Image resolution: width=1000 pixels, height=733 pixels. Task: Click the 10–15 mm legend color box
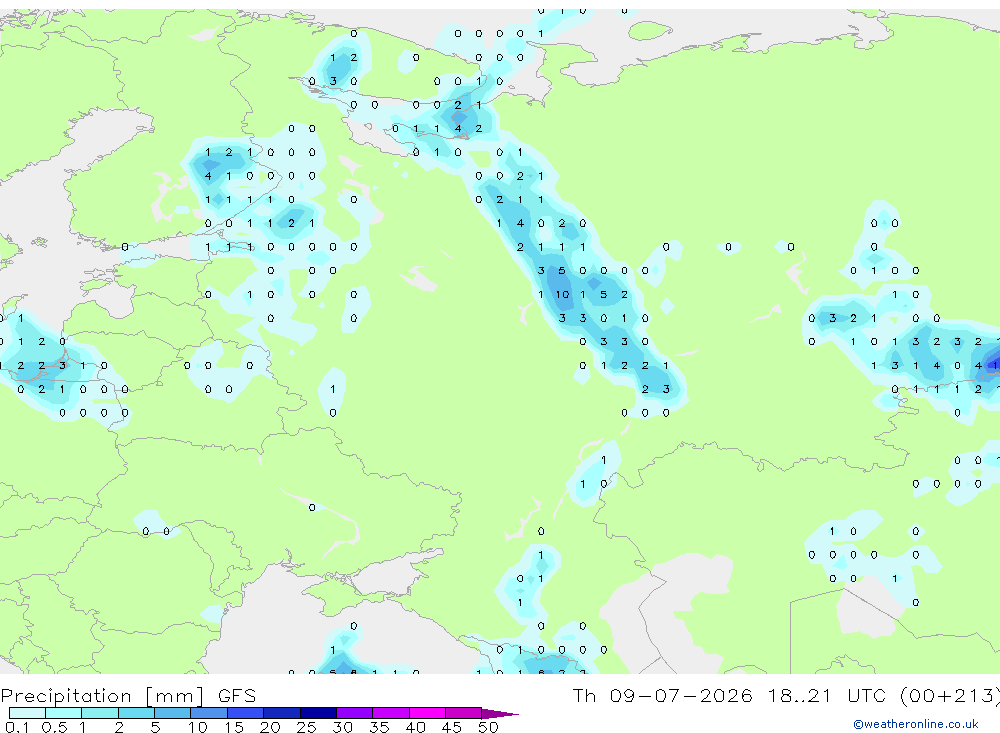tap(209, 713)
